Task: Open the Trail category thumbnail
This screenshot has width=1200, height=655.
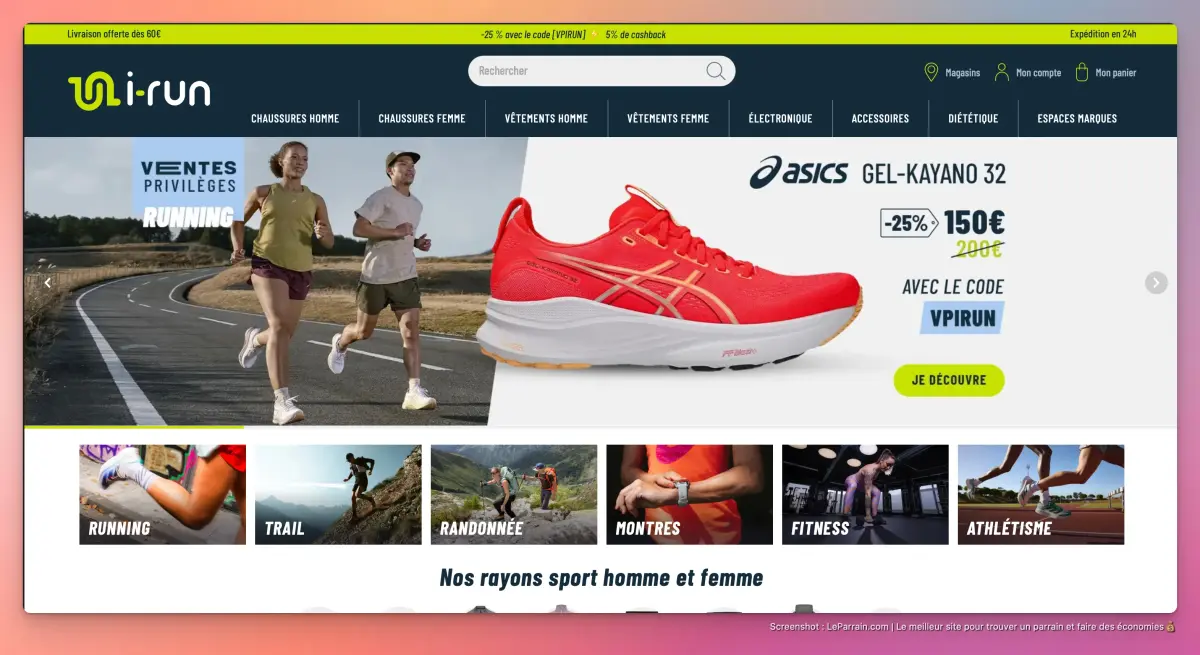Action: point(338,494)
